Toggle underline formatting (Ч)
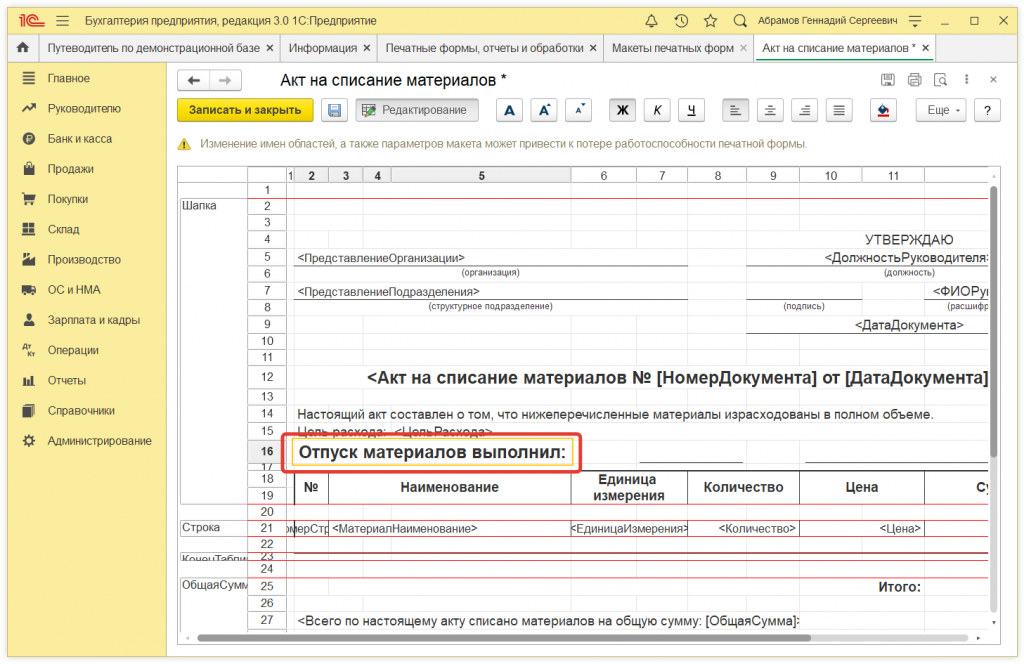Viewport: 1024px width, 664px height. click(691, 111)
